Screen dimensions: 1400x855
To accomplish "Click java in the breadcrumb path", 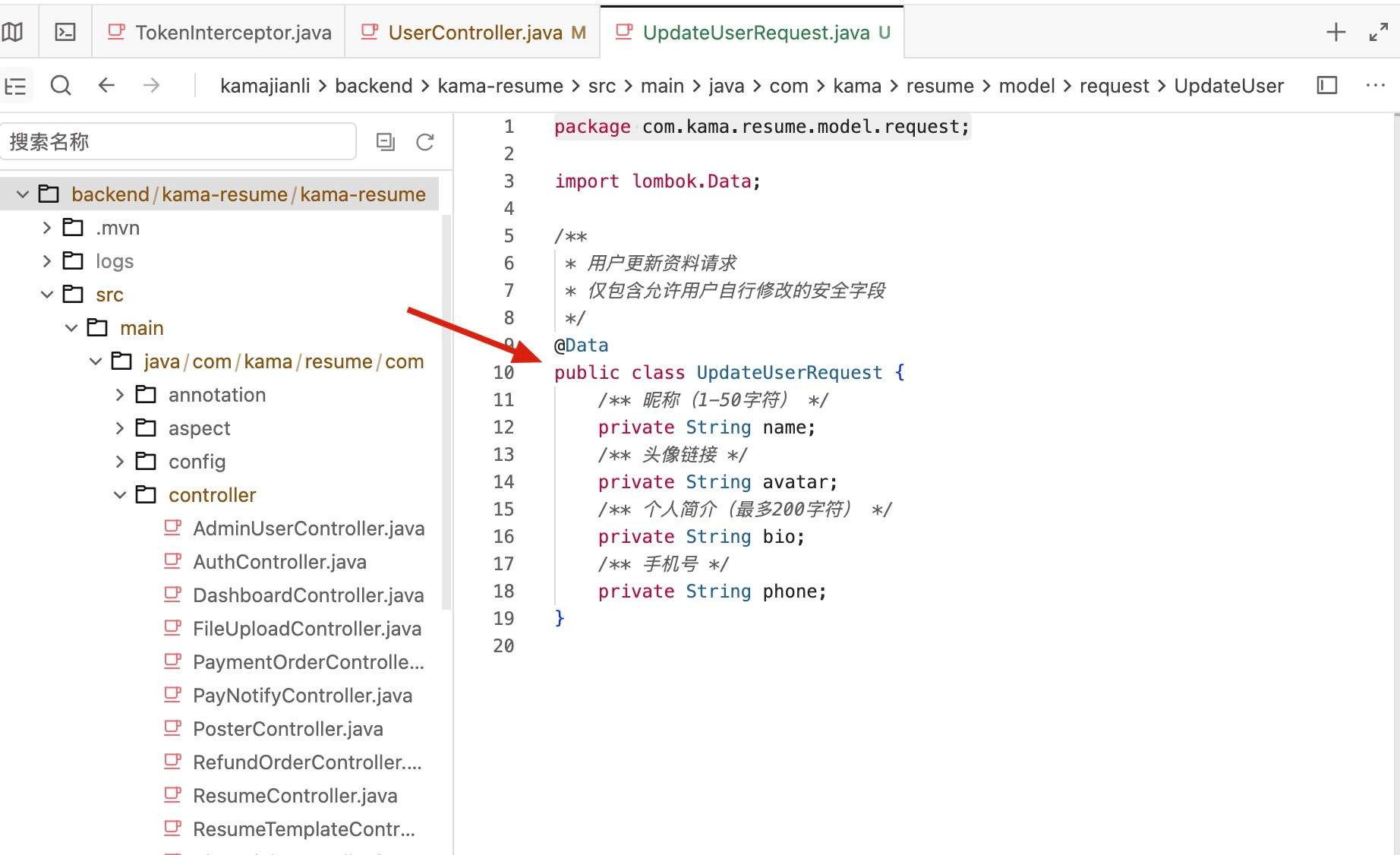I will coord(727,86).
